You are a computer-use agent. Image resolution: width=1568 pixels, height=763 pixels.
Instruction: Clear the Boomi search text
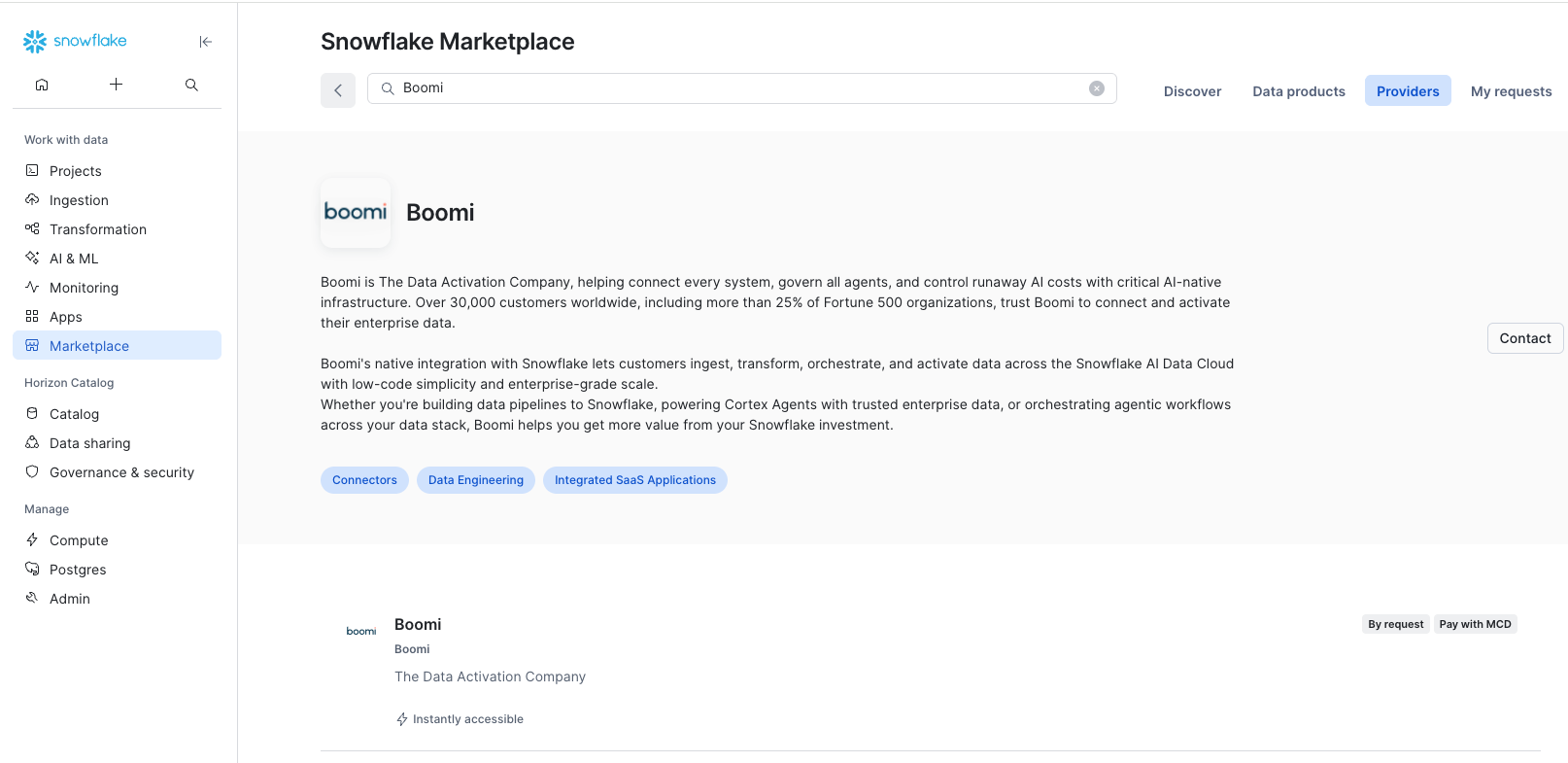tap(1097, 88)
